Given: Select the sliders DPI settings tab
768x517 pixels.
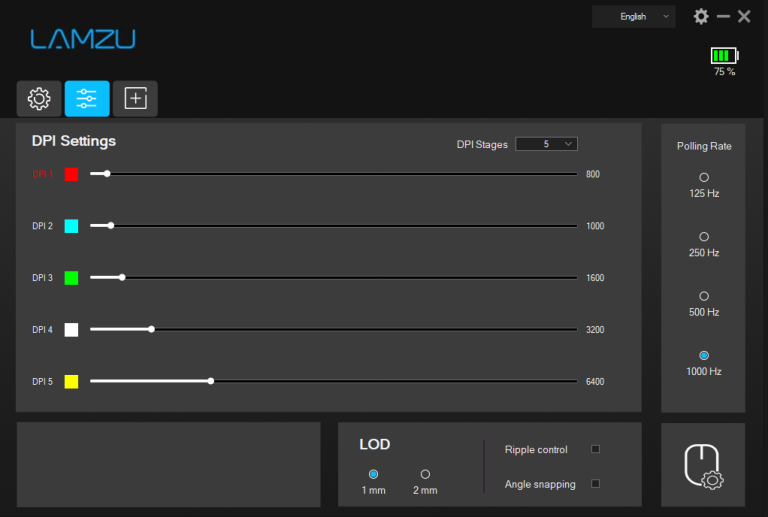Looking at the screenshot, I should coord(87,99).
